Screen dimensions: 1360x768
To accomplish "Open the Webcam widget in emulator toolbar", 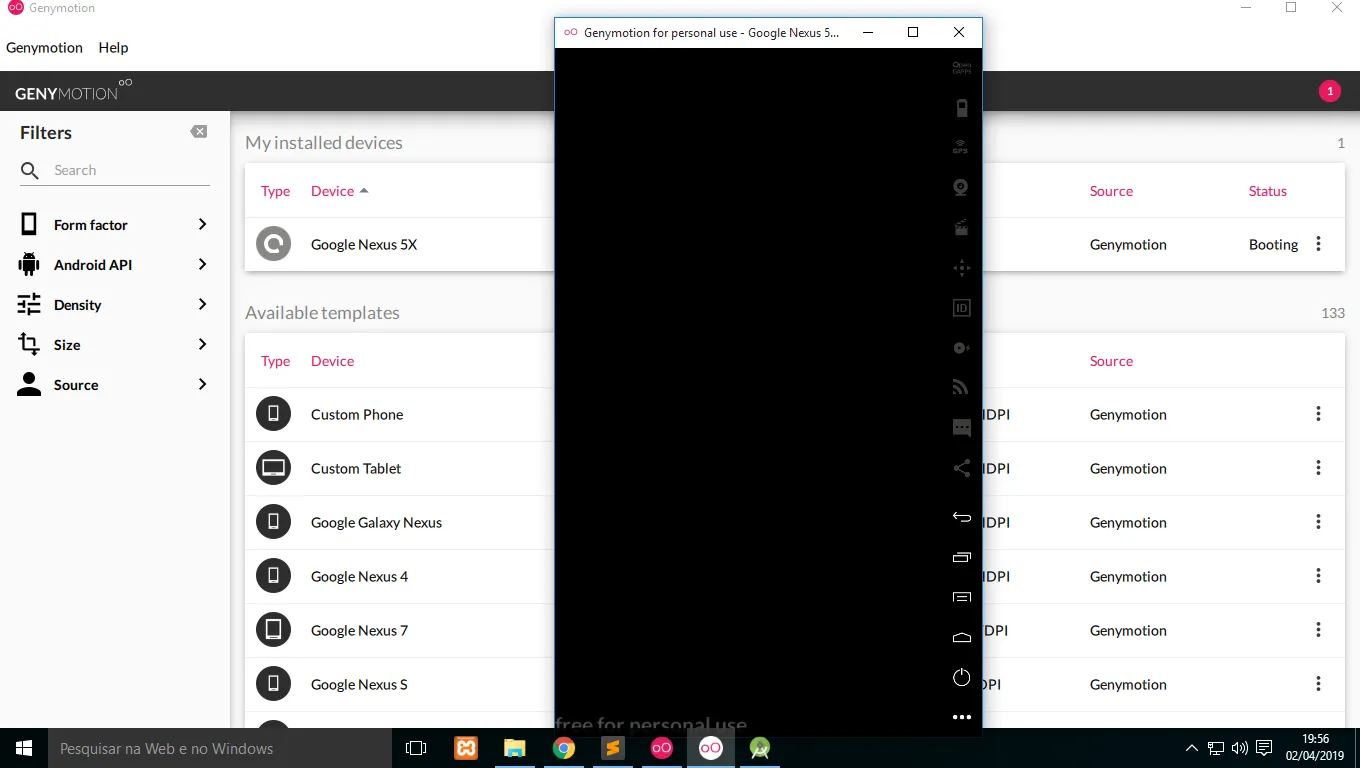I will point(961,187).
